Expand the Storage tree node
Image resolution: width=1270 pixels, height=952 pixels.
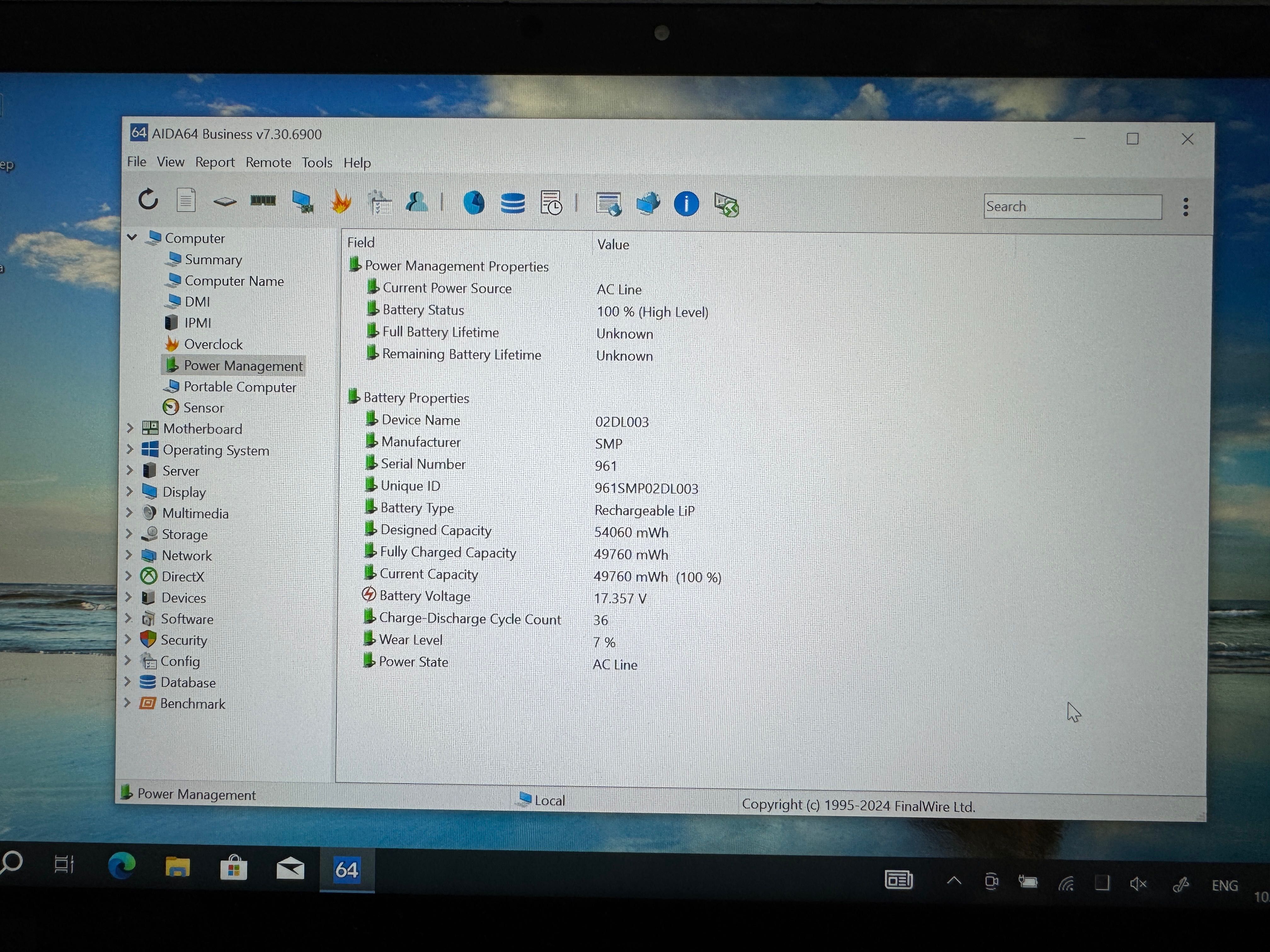point(129,534)
